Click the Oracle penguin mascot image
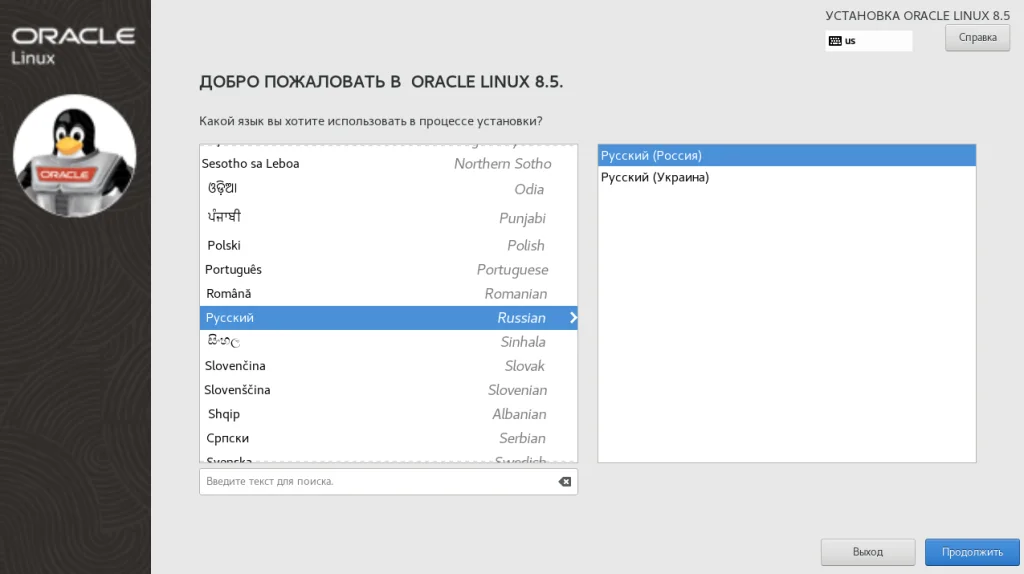The width and height of the screenshot is (1024, 574). tap(74, 155)
